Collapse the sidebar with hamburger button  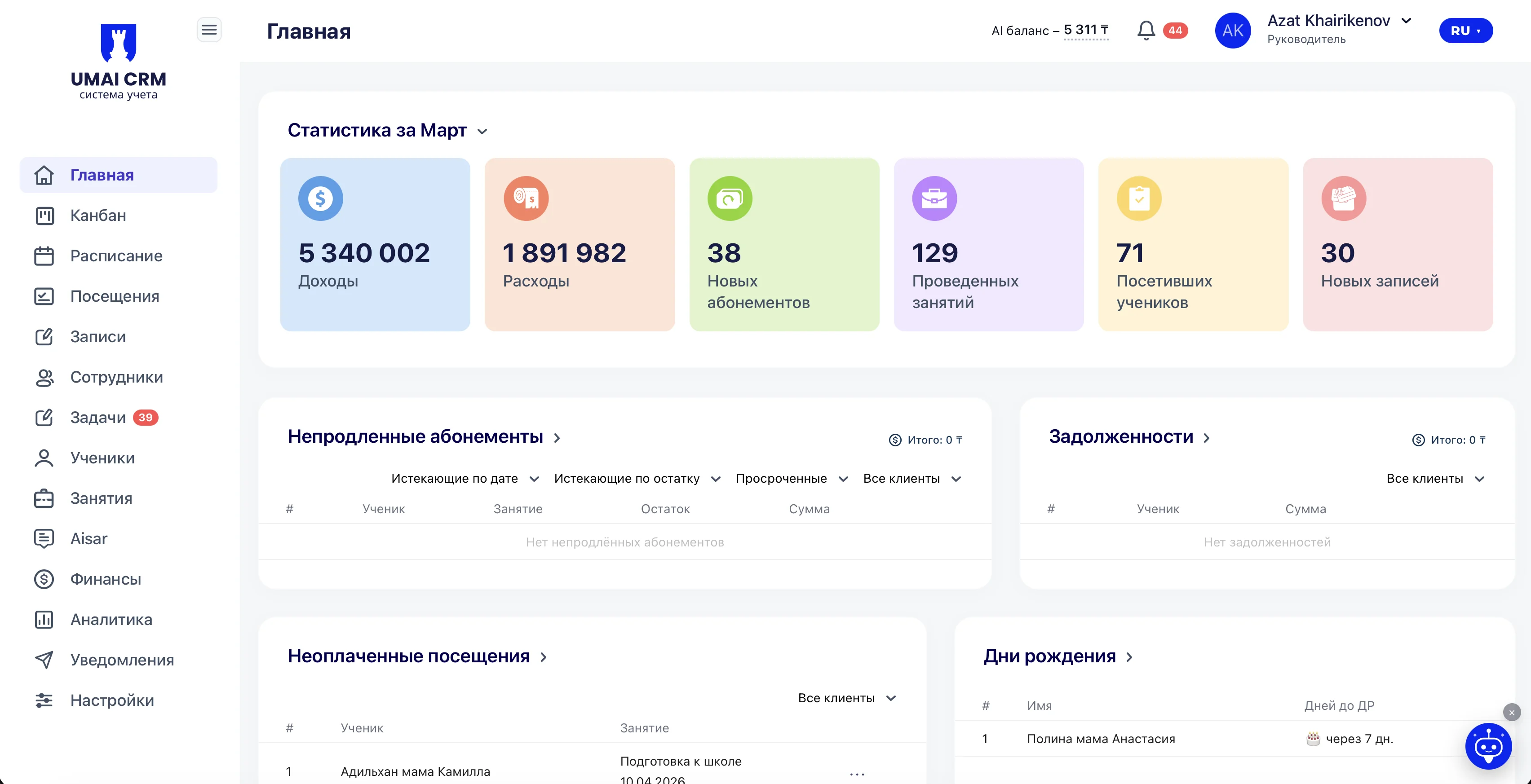click(209, 29)
